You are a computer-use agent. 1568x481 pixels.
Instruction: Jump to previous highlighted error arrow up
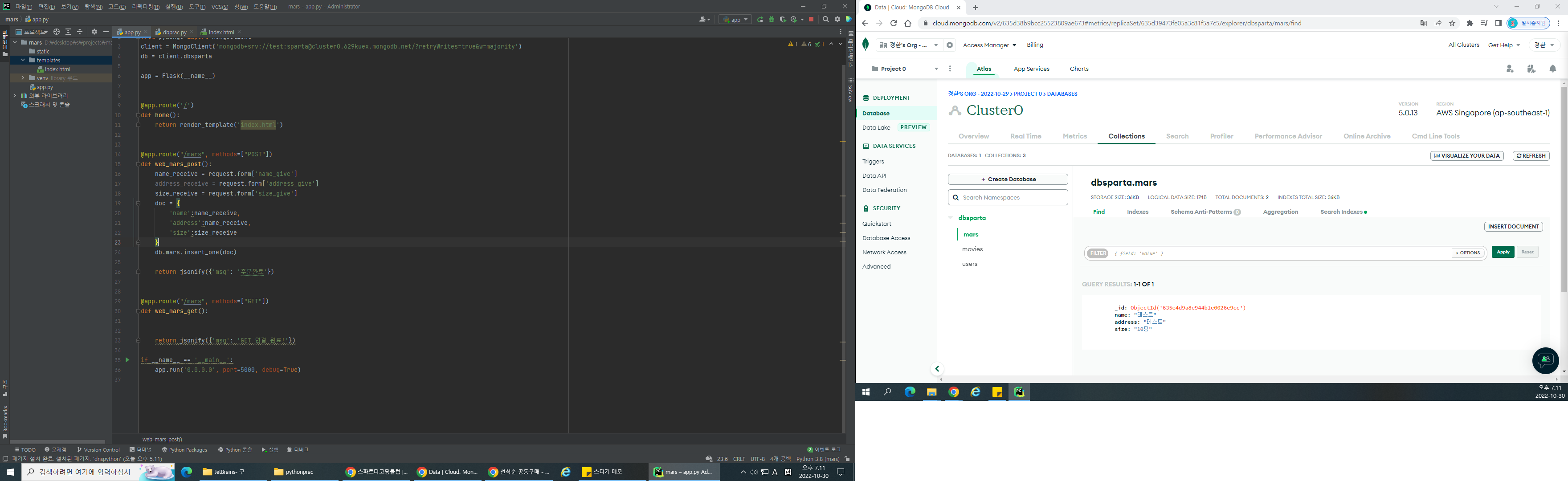[x=831, y=44]
